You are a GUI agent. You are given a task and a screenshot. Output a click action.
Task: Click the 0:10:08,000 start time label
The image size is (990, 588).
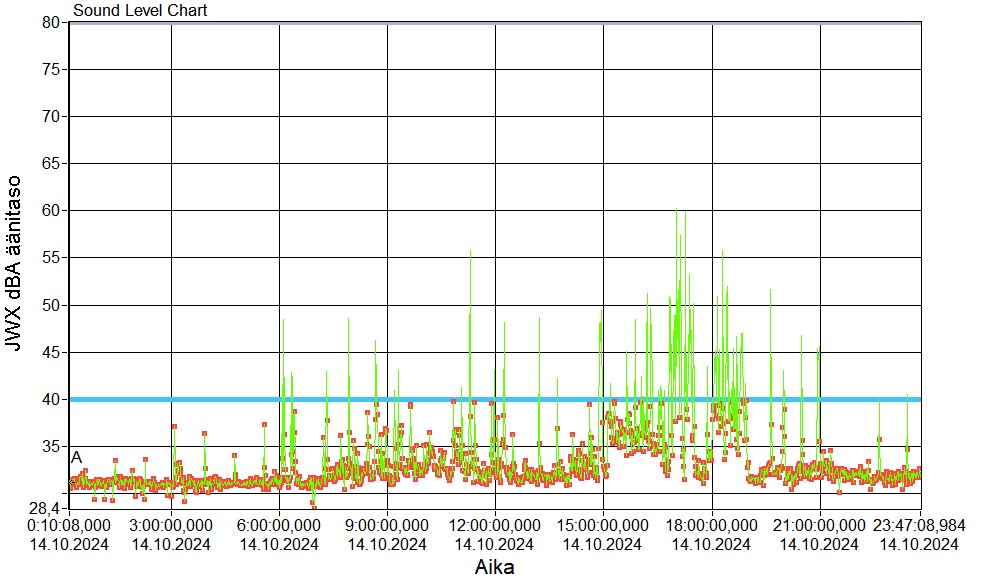(69, 525)
